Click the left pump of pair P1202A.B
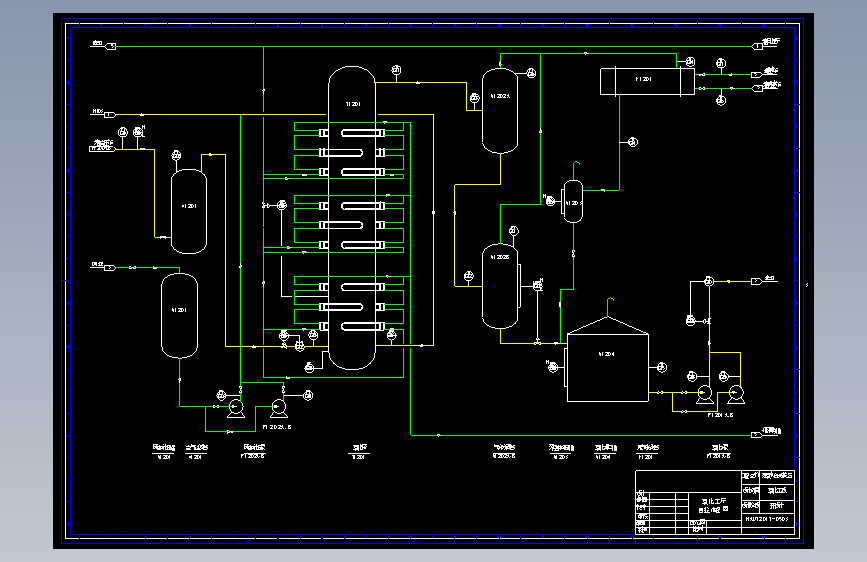Screen dimensions: 867x562 point(236,408)
